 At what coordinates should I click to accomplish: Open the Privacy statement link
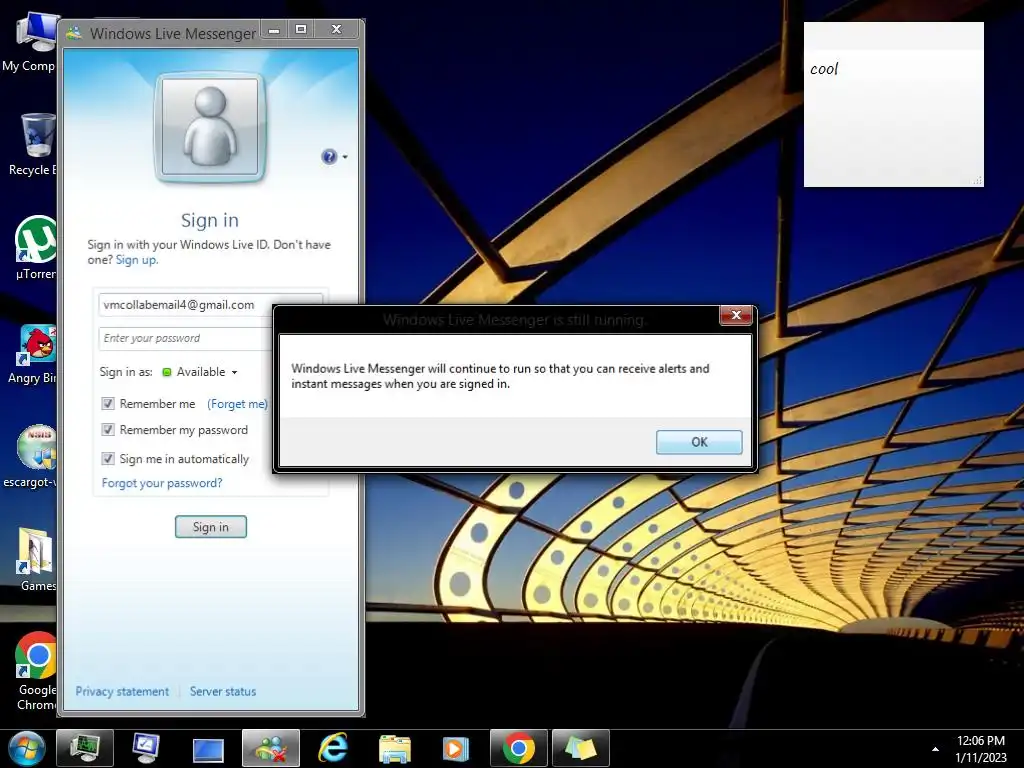pos(122,692)
